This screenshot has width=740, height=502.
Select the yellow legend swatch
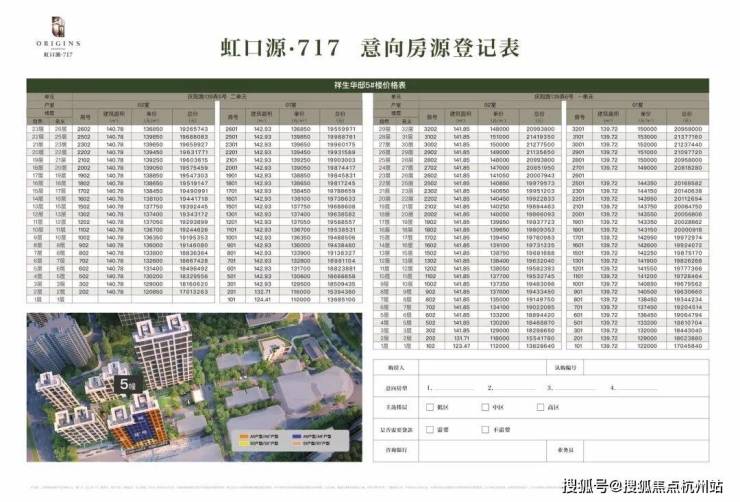coord(244,443)
